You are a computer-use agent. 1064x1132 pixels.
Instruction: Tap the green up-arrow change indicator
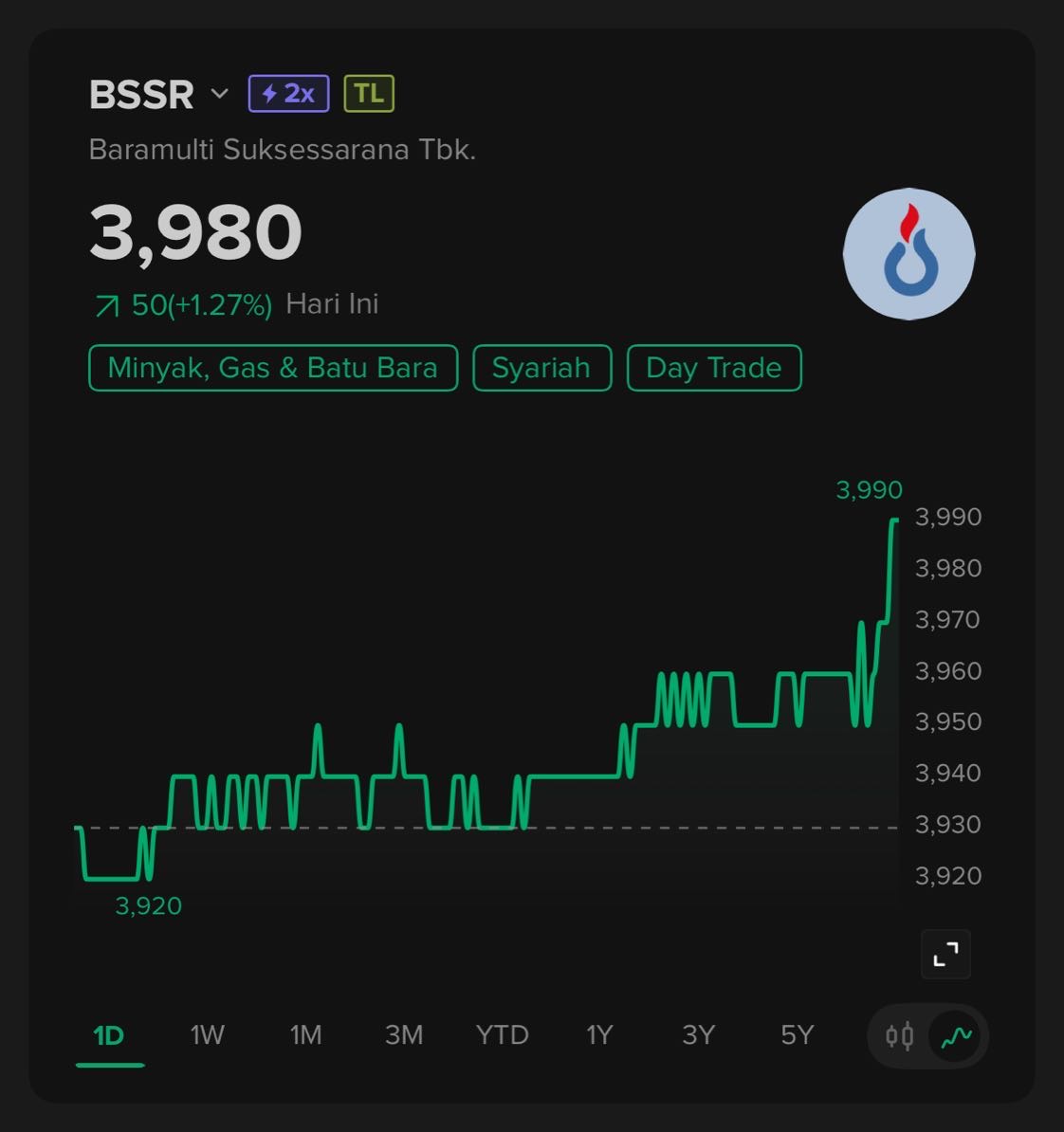[107, 305]
